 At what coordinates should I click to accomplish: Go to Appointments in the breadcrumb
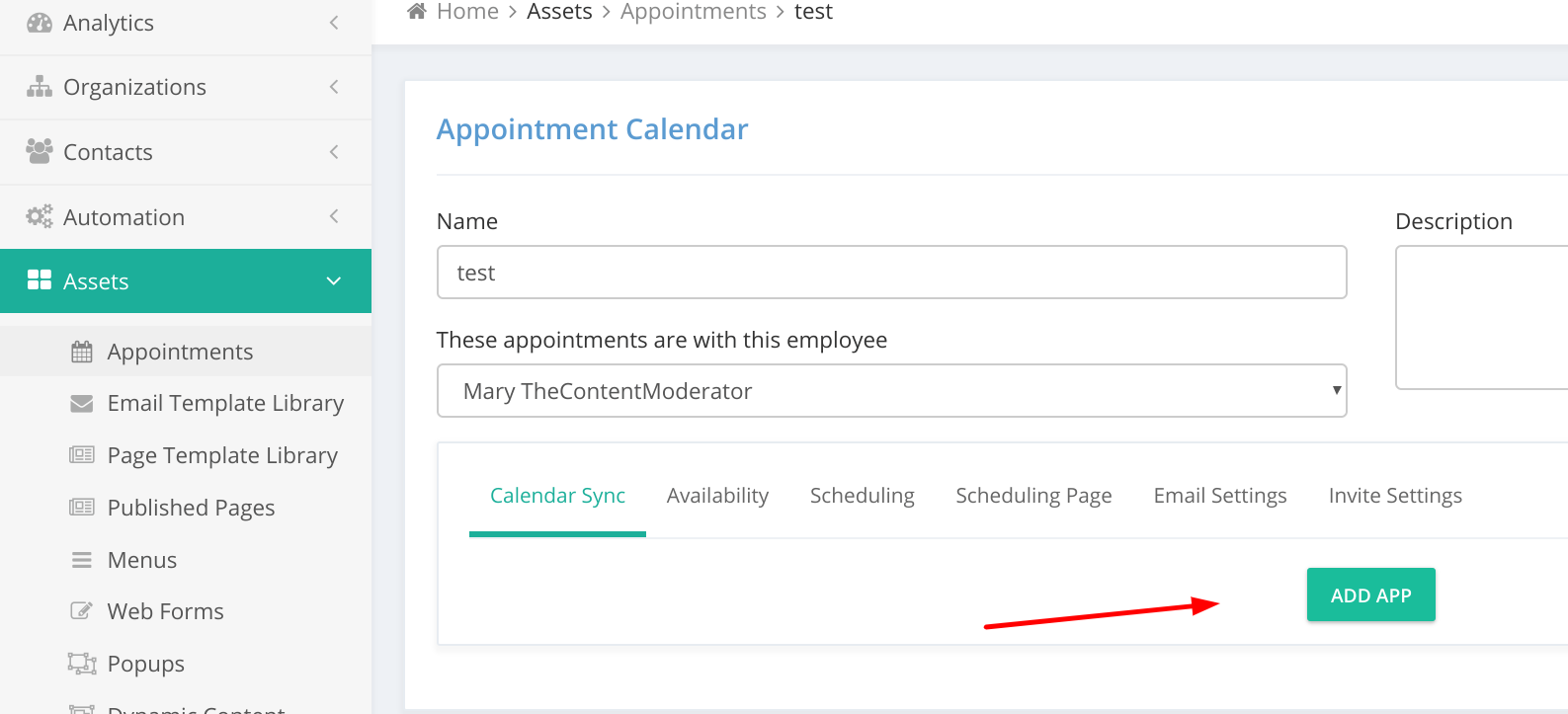coord(694,12)
